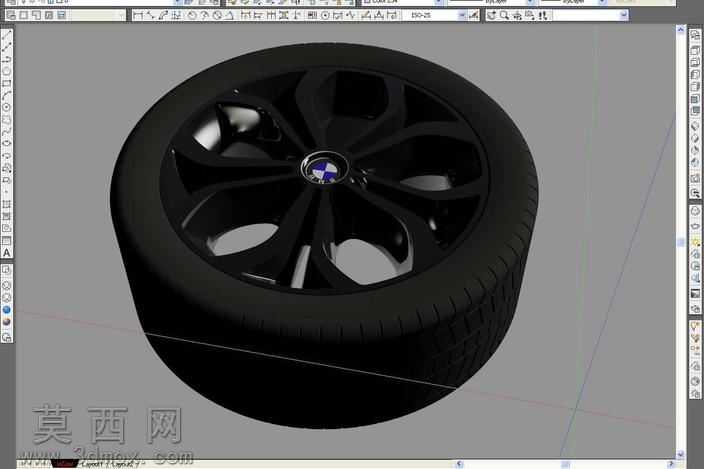The image size is (704, 469).
Task: Select the Aligned Dimension tool
Action: click(x=150, y=16)
